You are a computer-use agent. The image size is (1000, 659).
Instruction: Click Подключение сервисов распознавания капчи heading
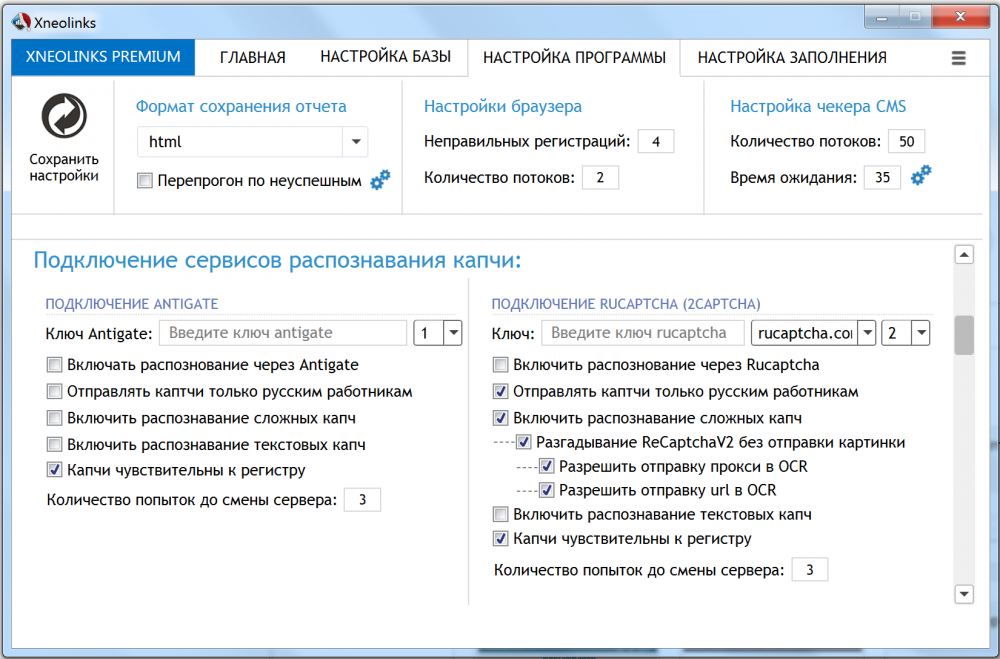[277, 260]
